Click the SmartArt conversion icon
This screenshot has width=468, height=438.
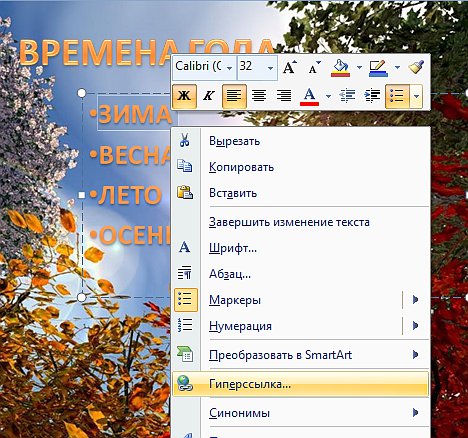pyautogui.click(x=185, y=354)
